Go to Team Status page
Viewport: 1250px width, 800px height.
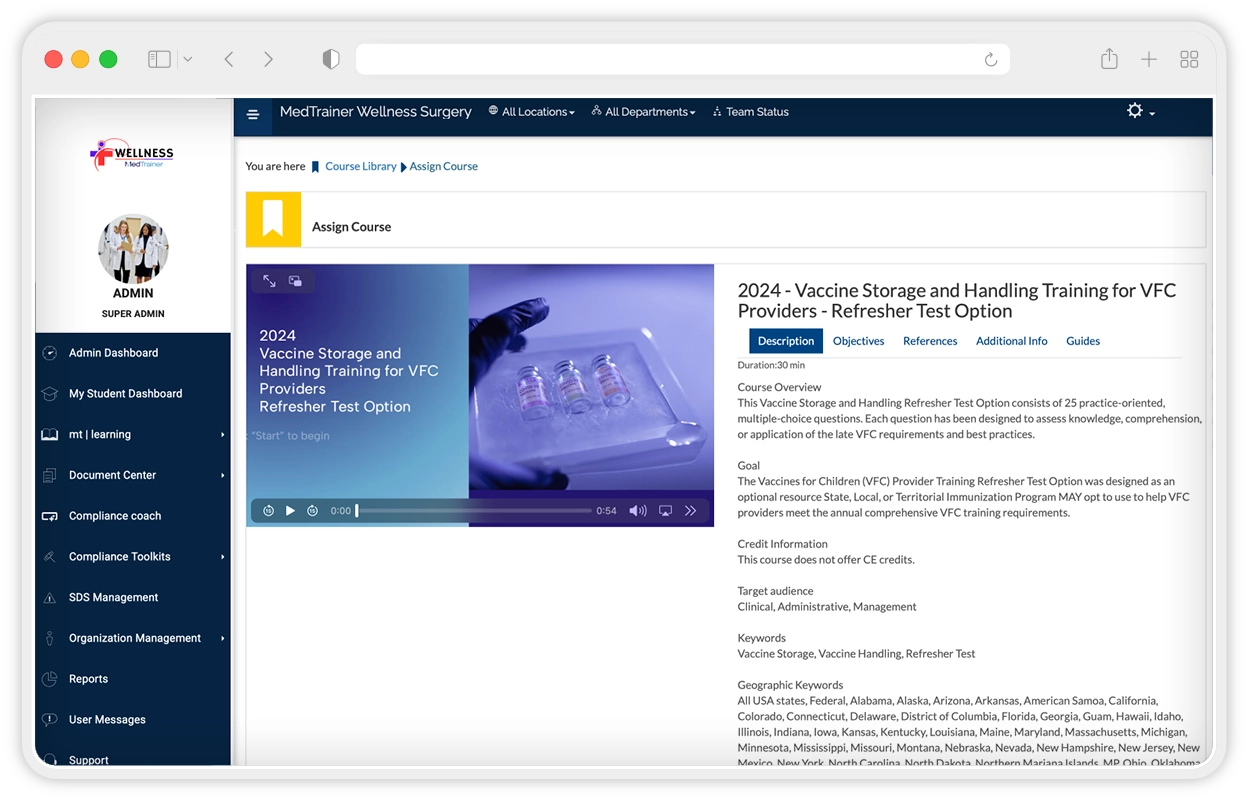750,112
